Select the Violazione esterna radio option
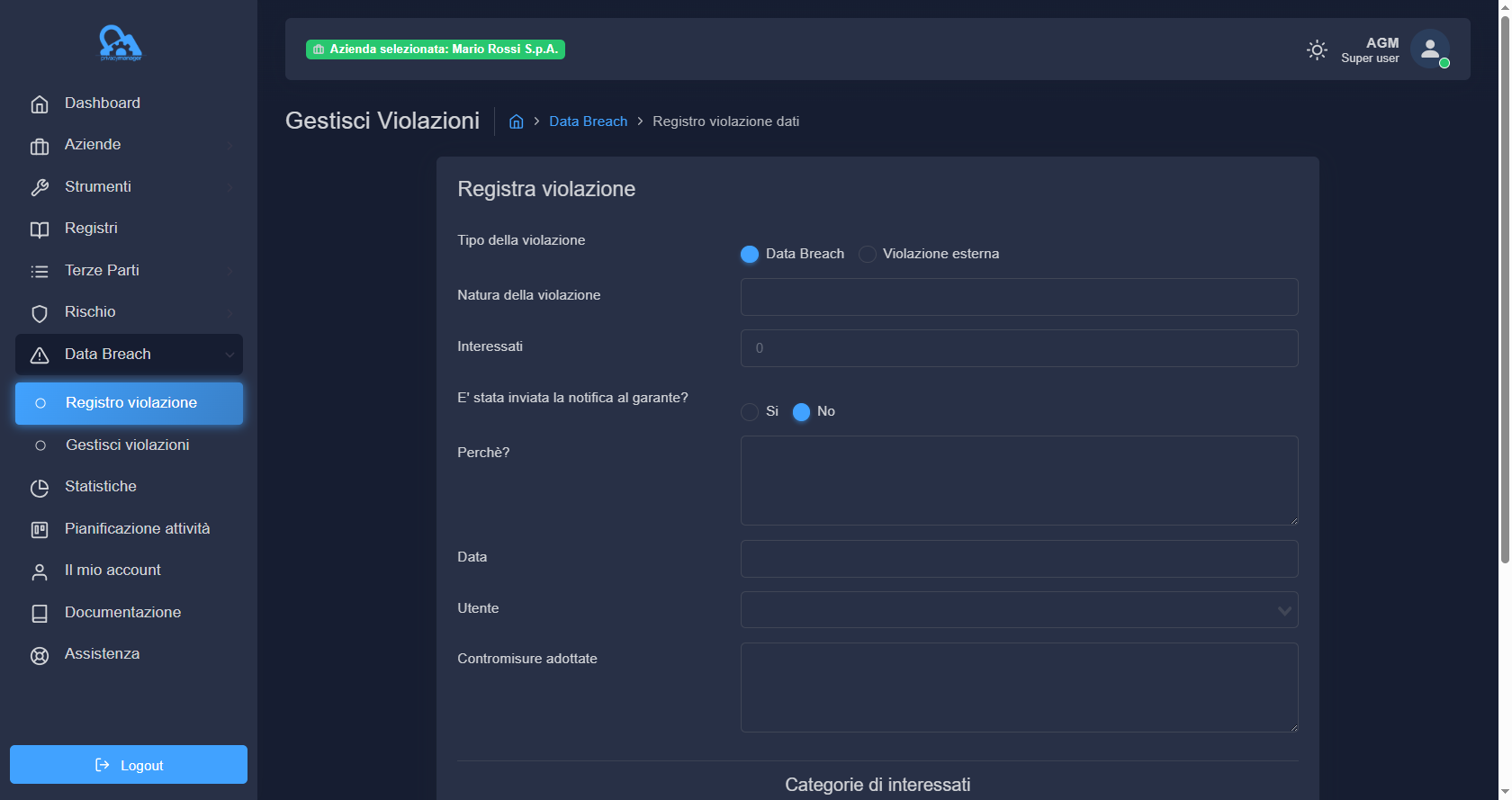 (x=868, y=255)
